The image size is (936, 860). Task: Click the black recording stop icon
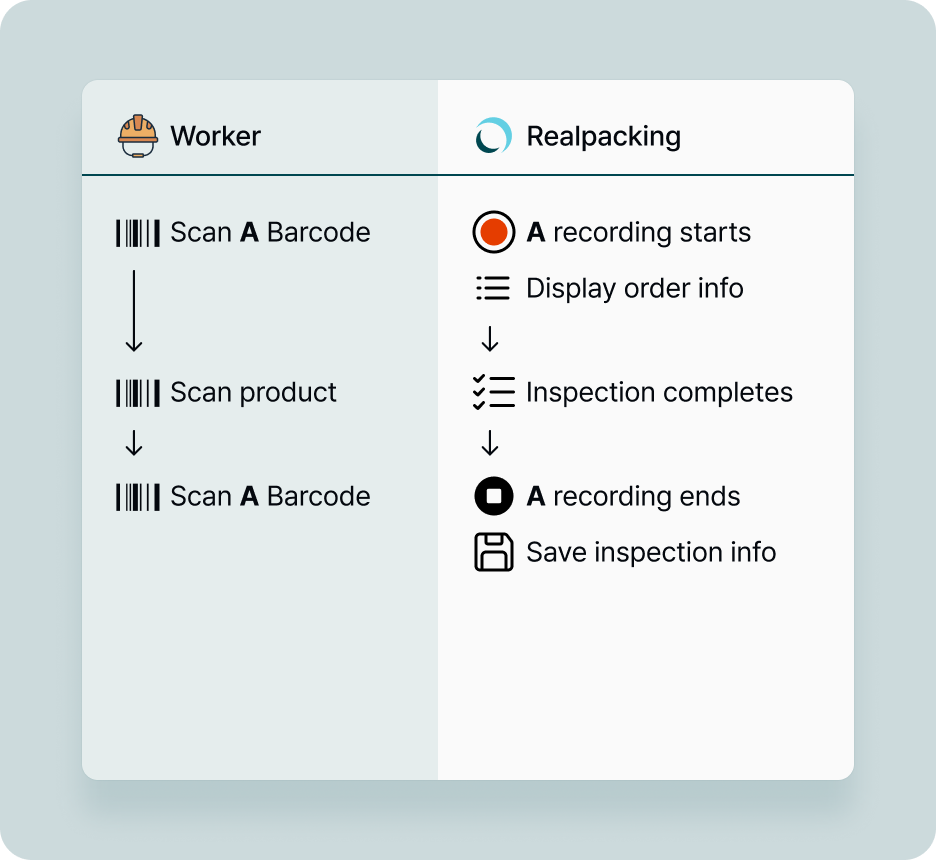[493, 497]
